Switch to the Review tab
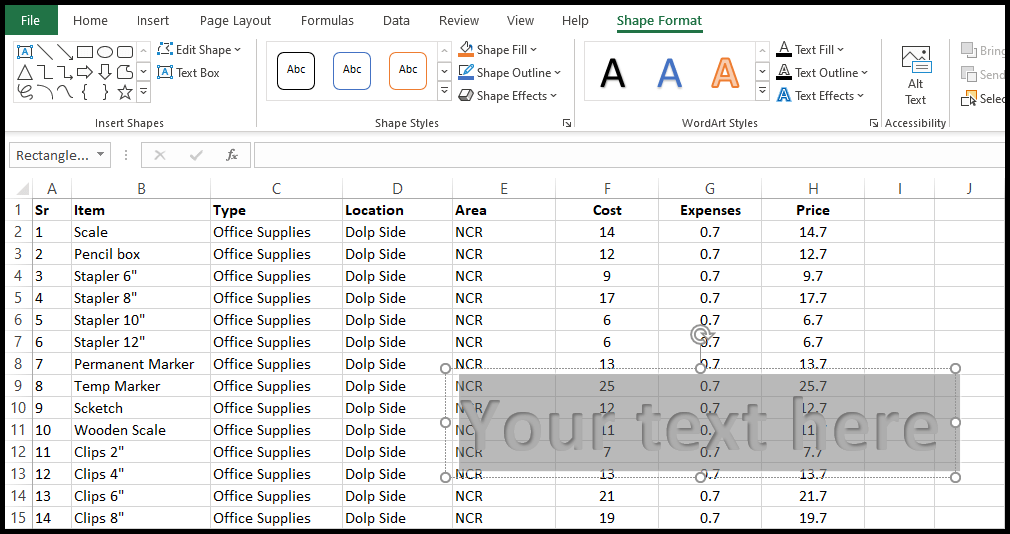This screenshot has width=1010, height=534. [x=459, y=21]
